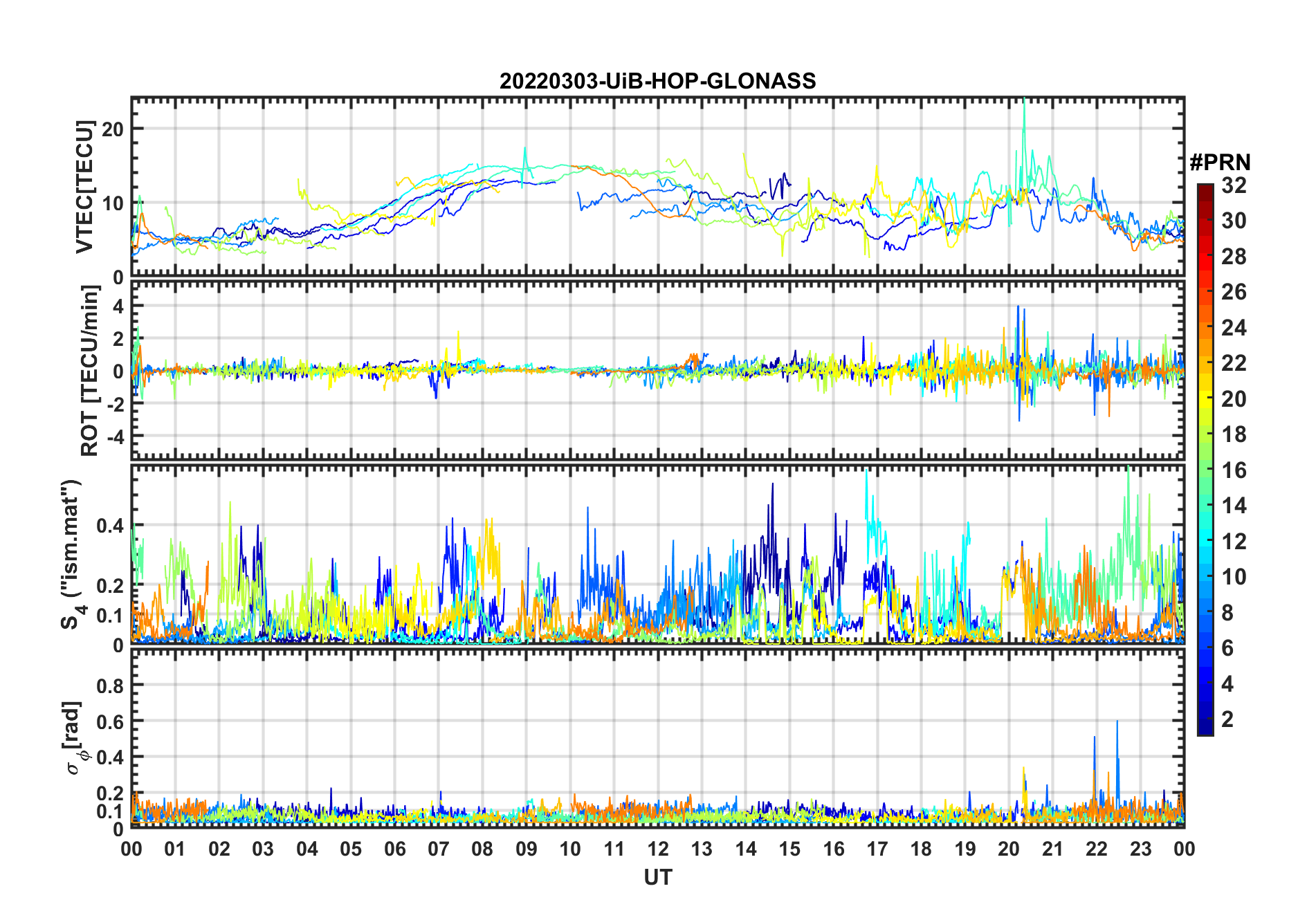Click the VTEC[TECU] y-axis label

click(84, 187)
